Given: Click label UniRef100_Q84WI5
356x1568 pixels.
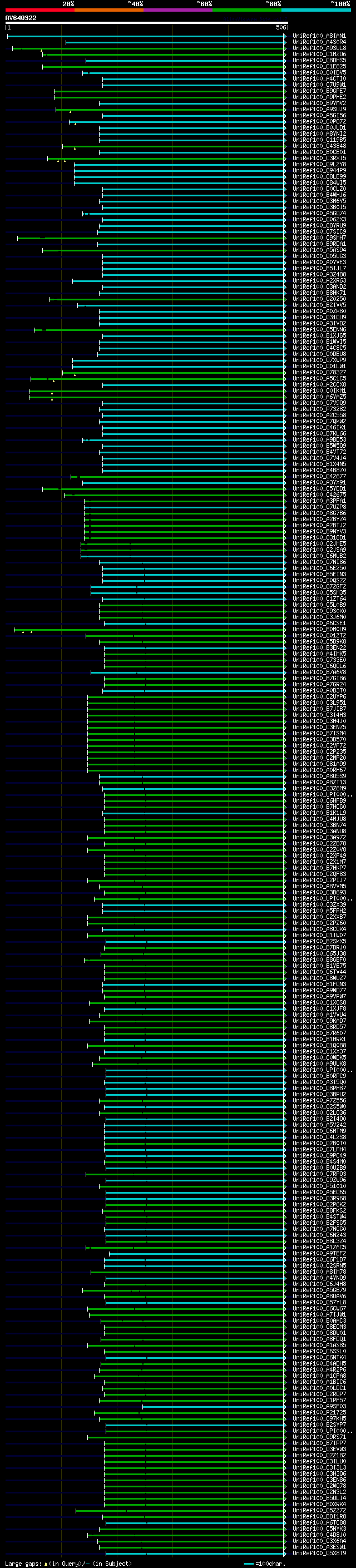Looking at the screenshot, I should click(319, 182).
